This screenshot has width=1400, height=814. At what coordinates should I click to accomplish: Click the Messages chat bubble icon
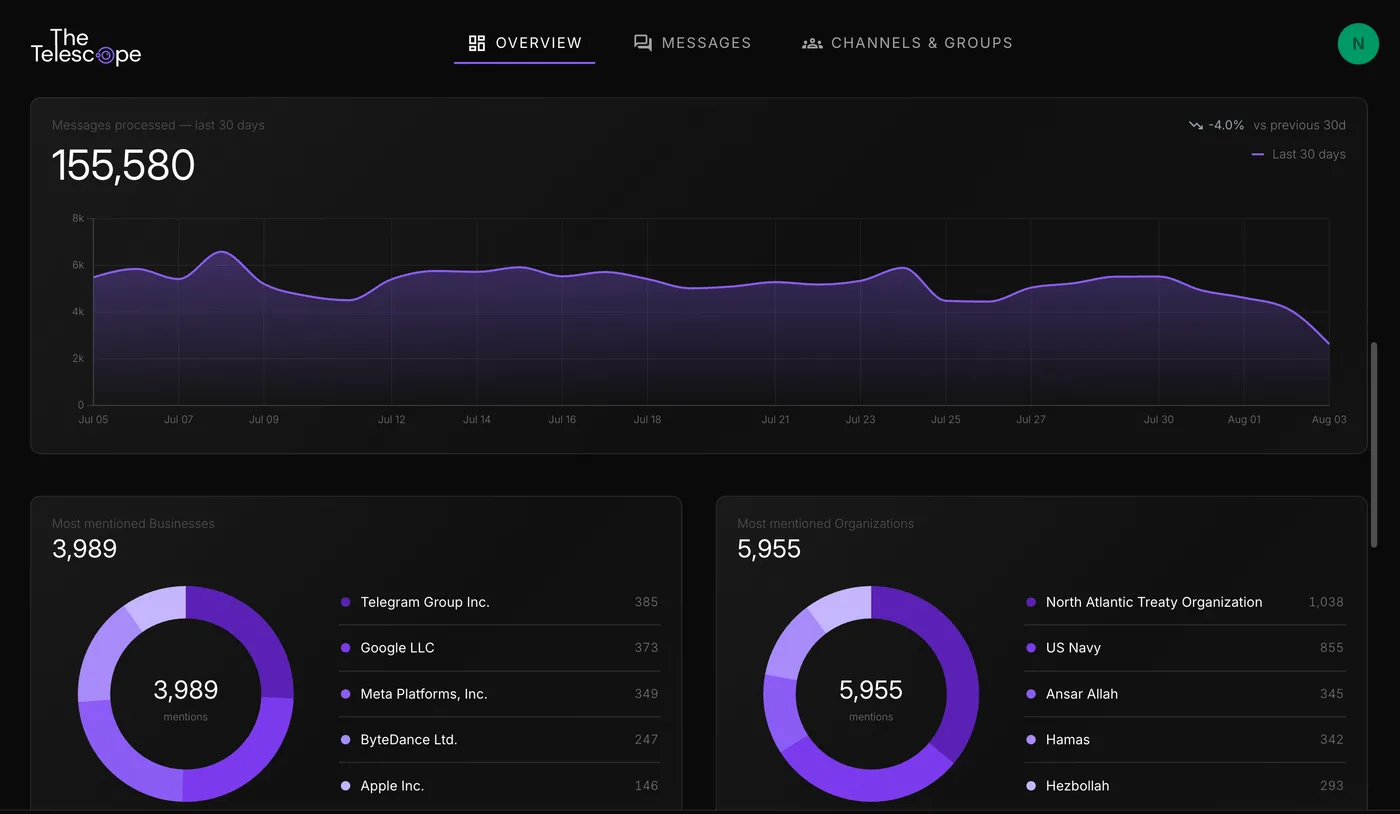[x=643, y=43]
